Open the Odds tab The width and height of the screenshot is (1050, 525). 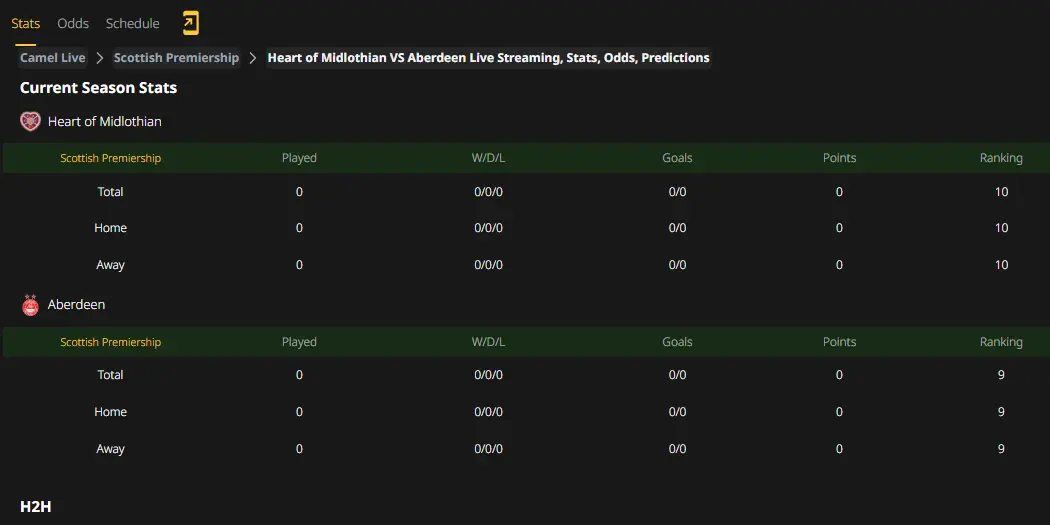pyautogui.click(x=73, y=23)
